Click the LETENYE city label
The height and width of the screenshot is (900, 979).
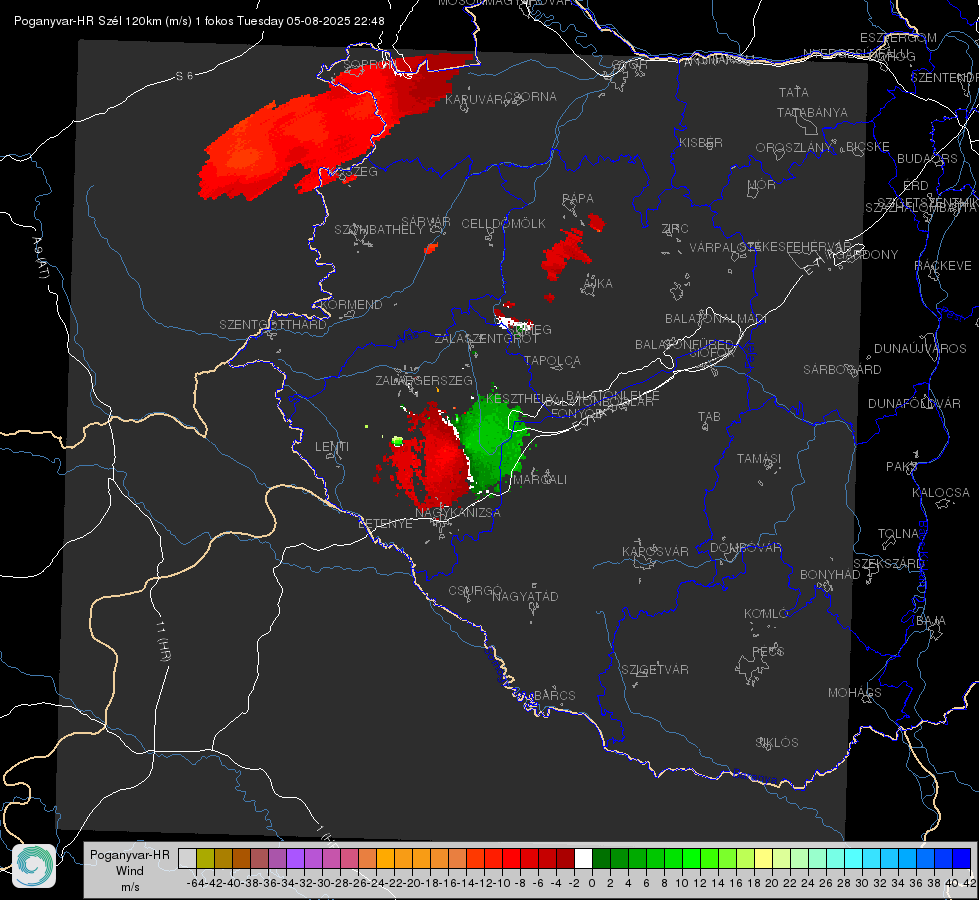pyautogui.click(x=385, y=523)
